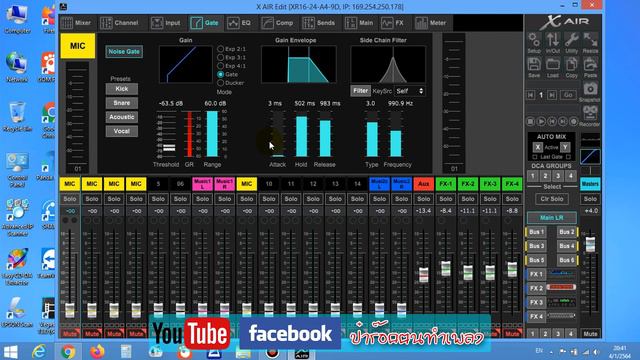Select the Aux channel strip label

(x=424, y=184)
